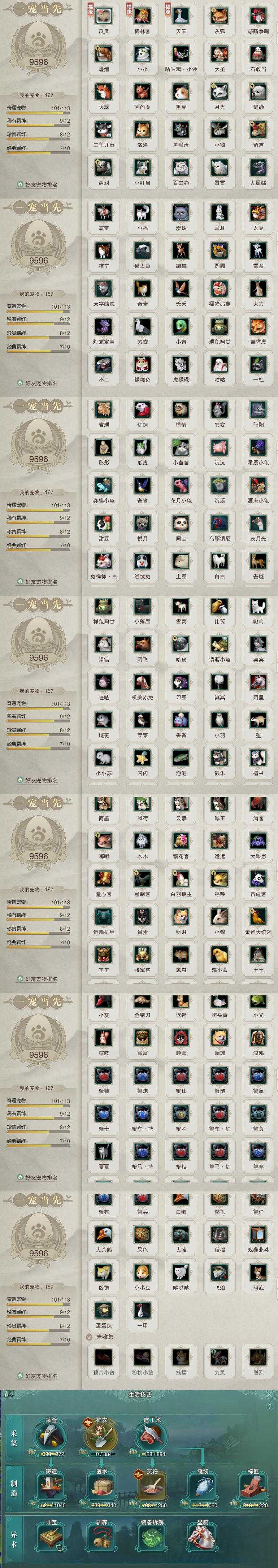Choose the 枫林客 pet portrait

(142, 14)
